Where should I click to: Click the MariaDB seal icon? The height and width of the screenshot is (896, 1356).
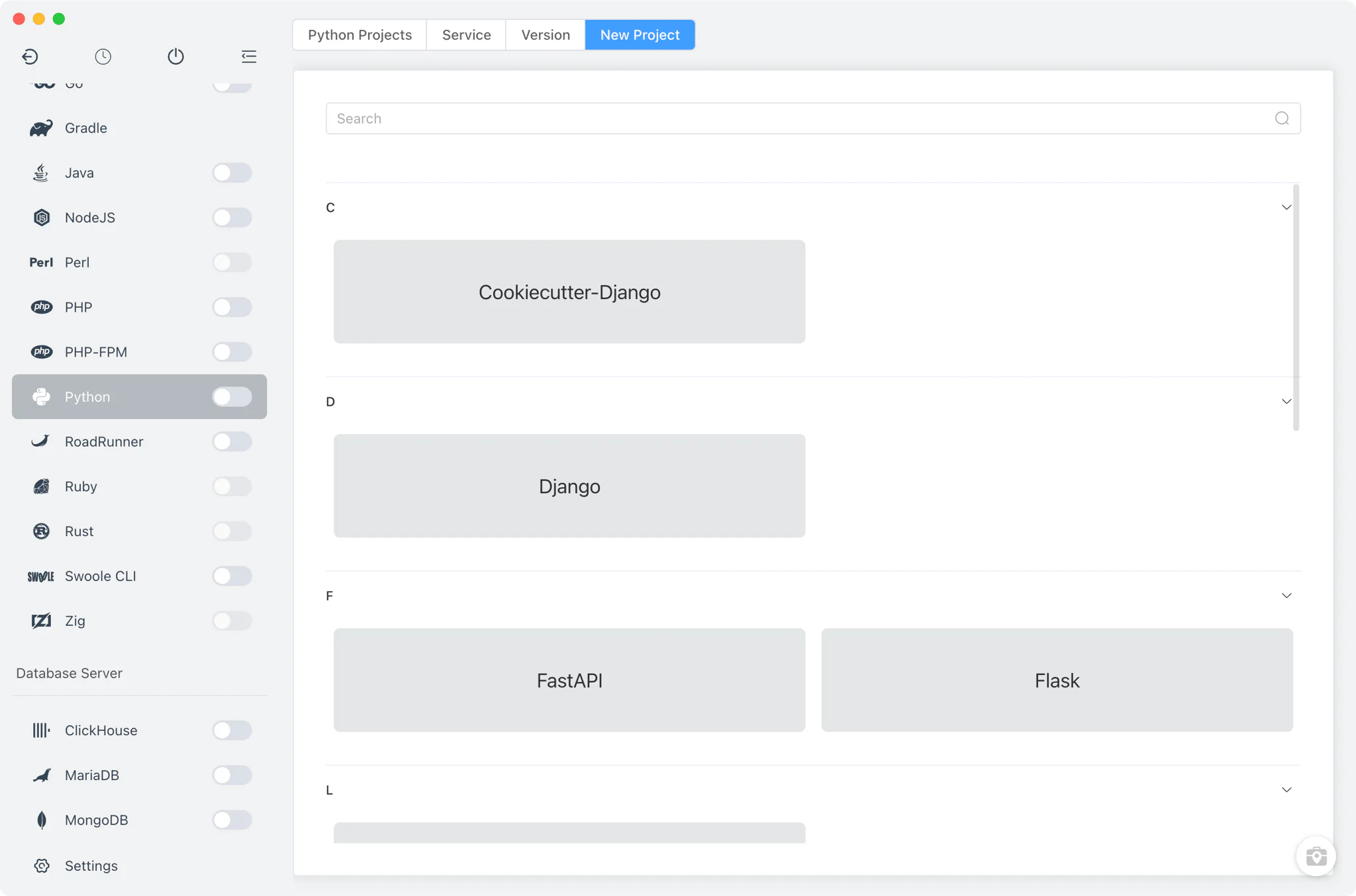pyautogui.click(x=41, y=776)
